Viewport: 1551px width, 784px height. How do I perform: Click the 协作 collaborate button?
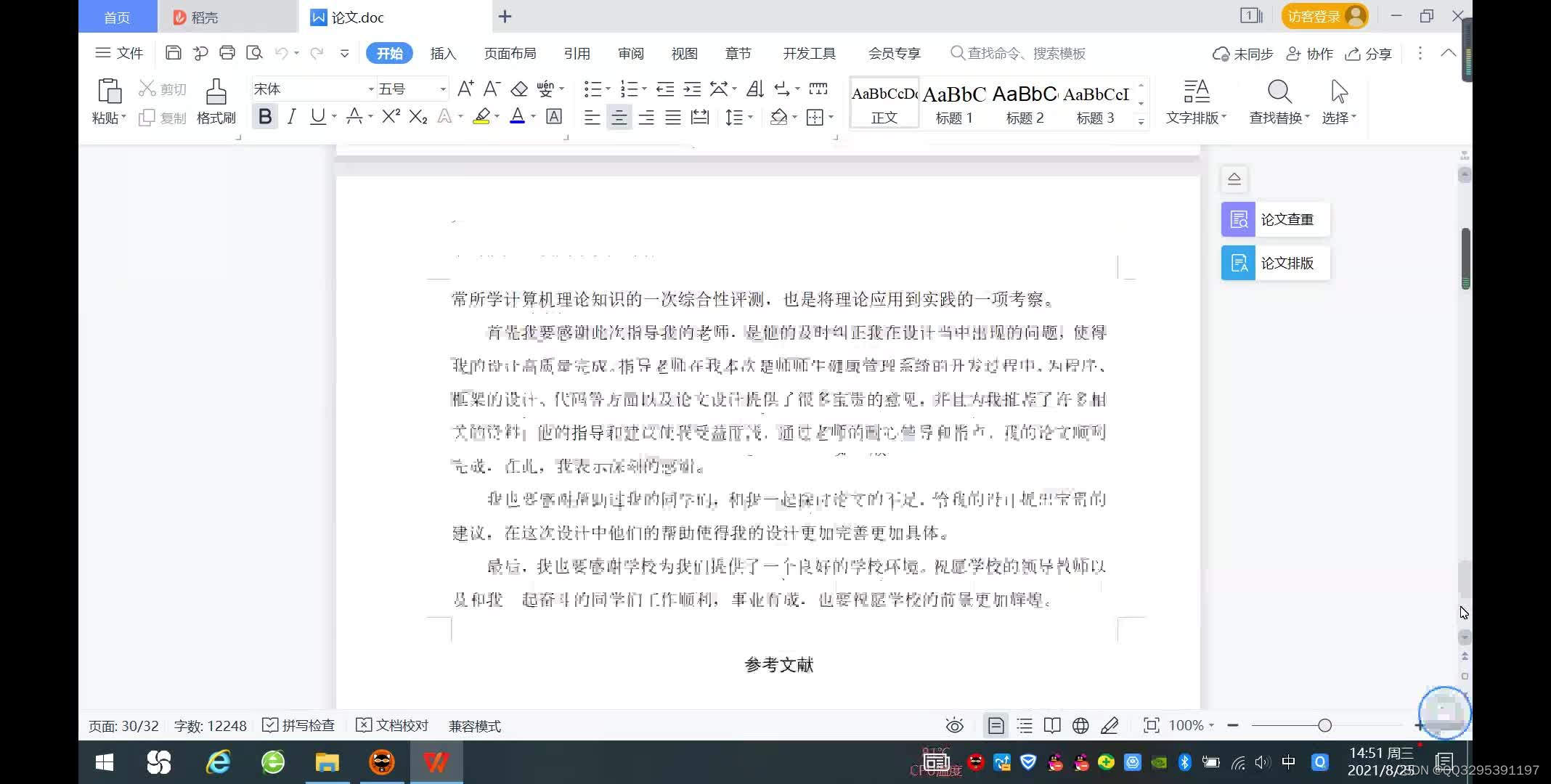[1310, 54]
